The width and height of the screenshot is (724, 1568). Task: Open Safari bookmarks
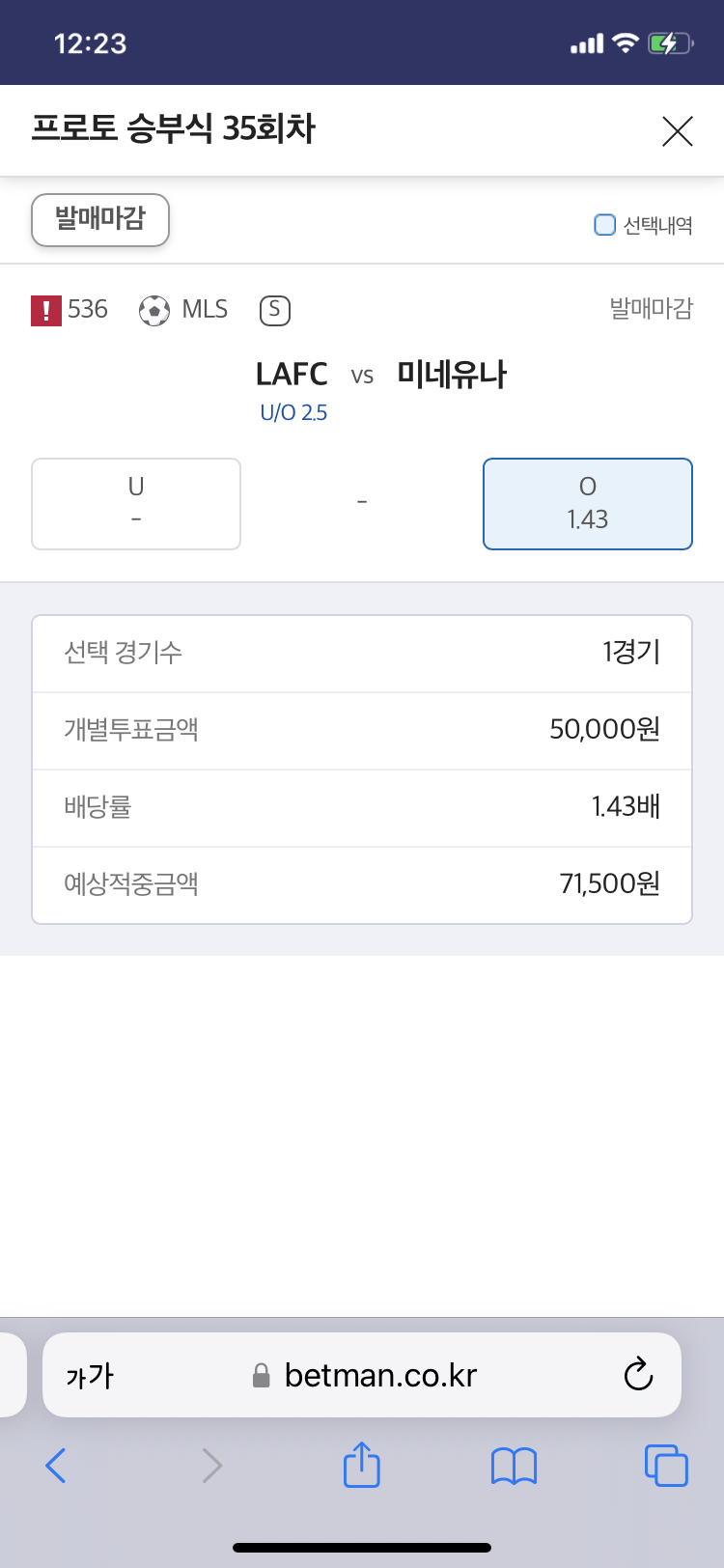tap(514, 1466)
